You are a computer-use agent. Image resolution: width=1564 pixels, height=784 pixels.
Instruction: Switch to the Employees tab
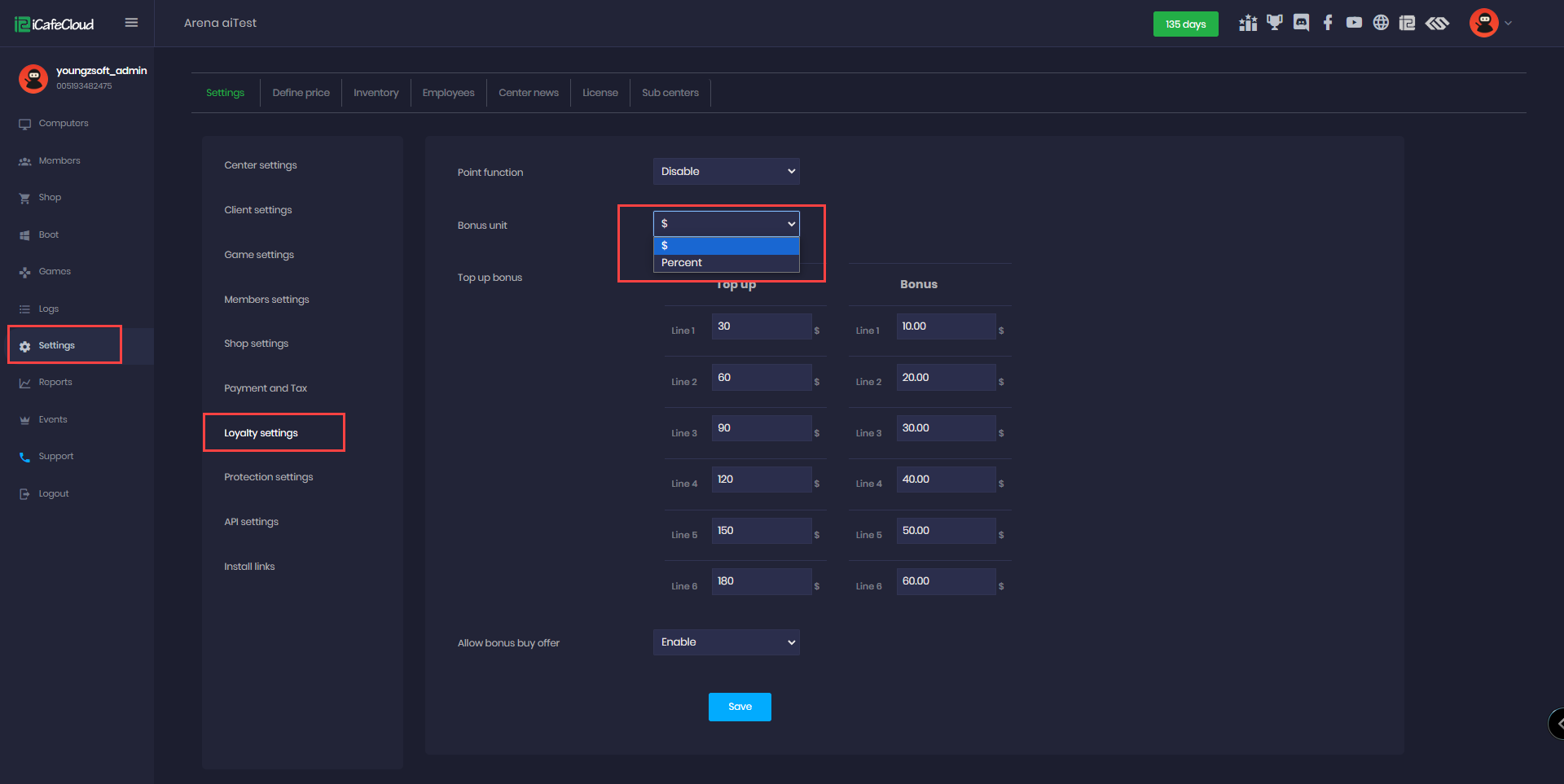coord(448,93)
